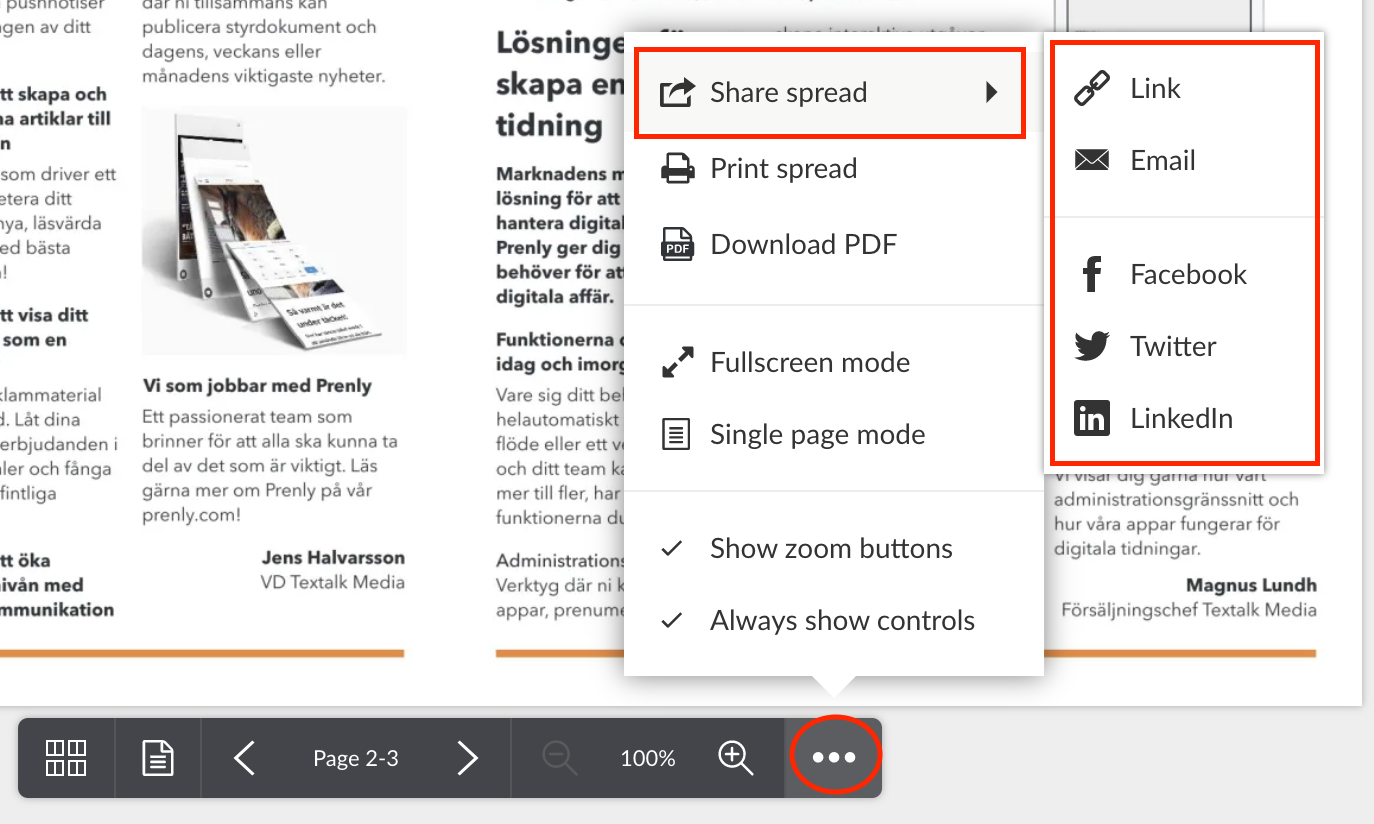Go to the previous page with left chevron
Image resolution: width=1374 pixels, height=824 pixels.
coord(244,758)
